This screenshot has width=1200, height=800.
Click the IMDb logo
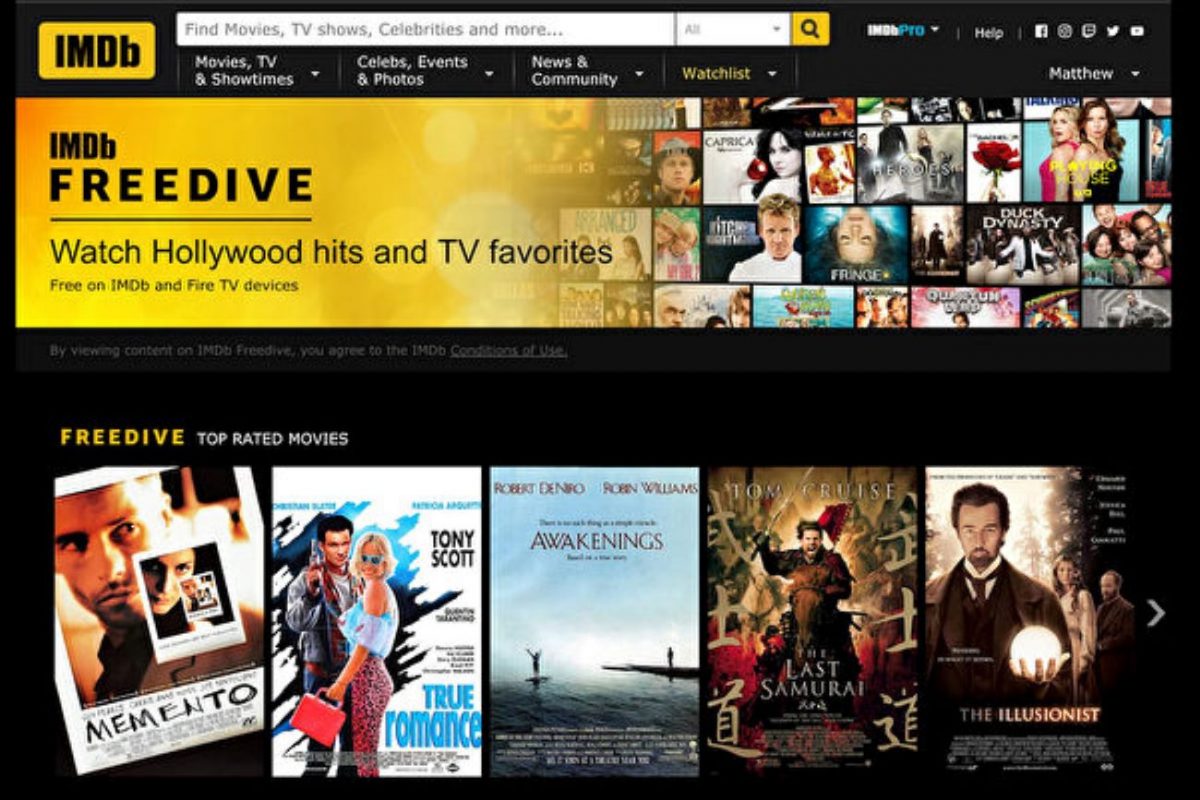(x=97, y=50)
